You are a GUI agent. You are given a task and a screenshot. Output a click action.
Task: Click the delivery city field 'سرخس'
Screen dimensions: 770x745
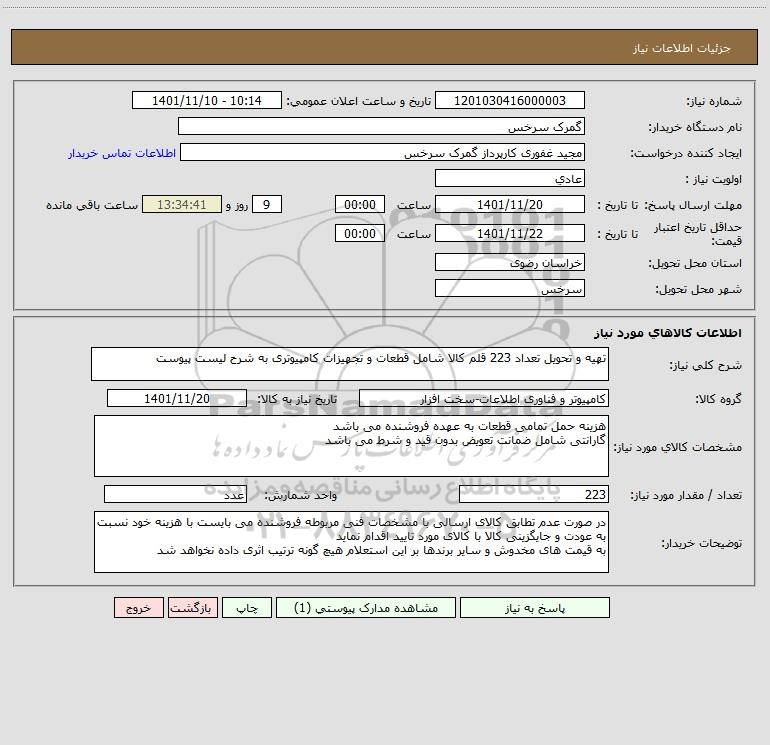(510, 288)
